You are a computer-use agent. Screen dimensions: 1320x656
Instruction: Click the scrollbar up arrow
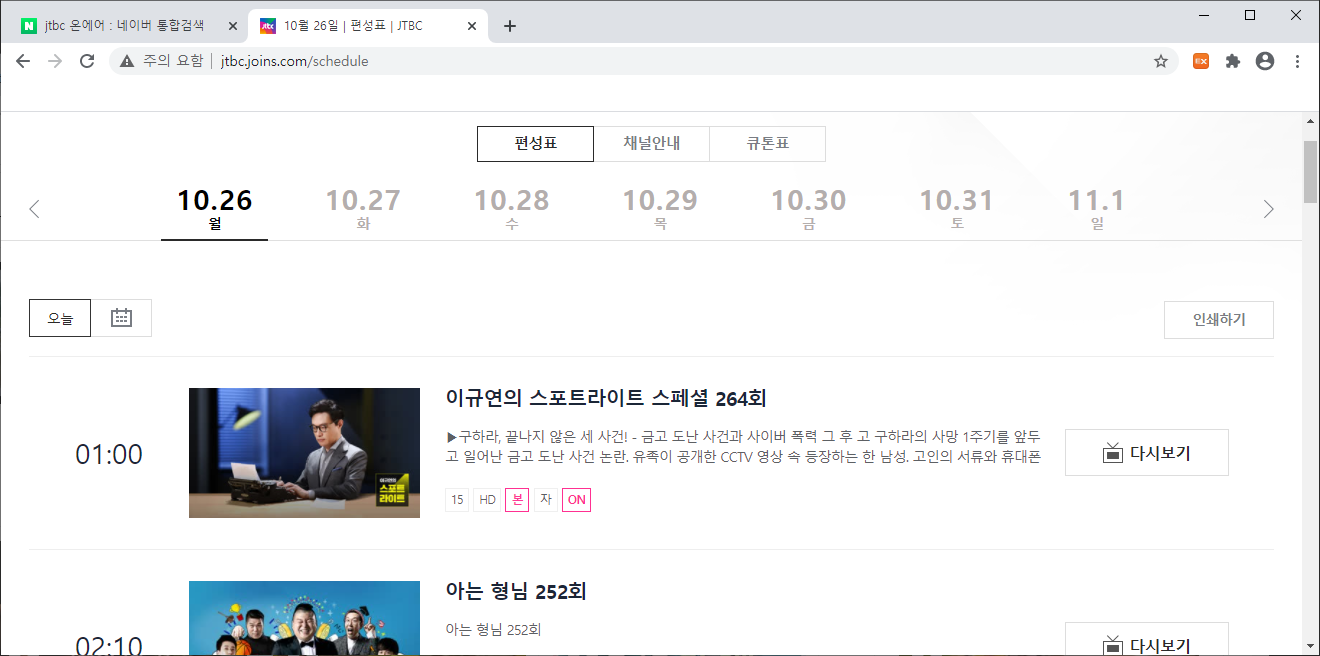click(1310, 121)
